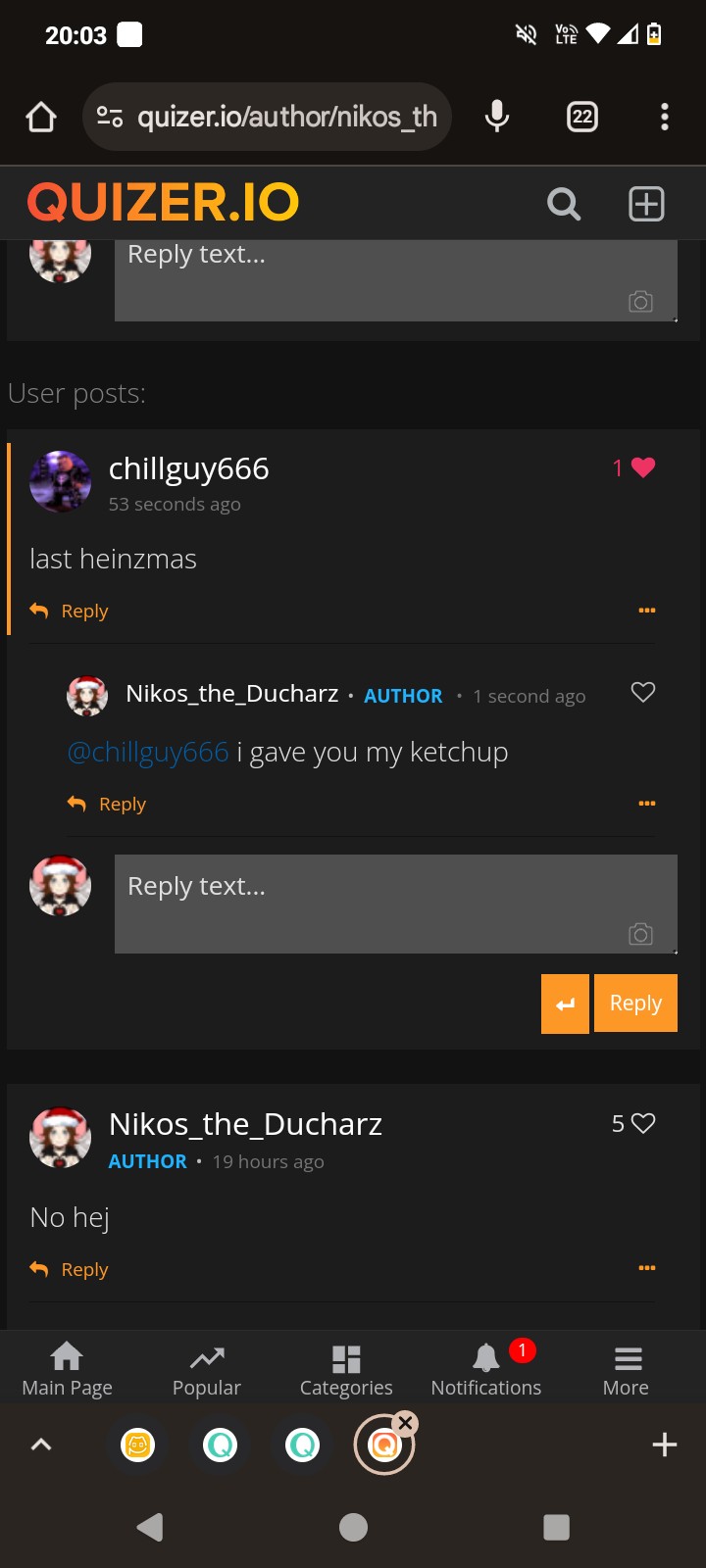This screenshot has width=706, height=1568.
Task: Open browser tab switcher showing 22
Action: coord(582,117)
